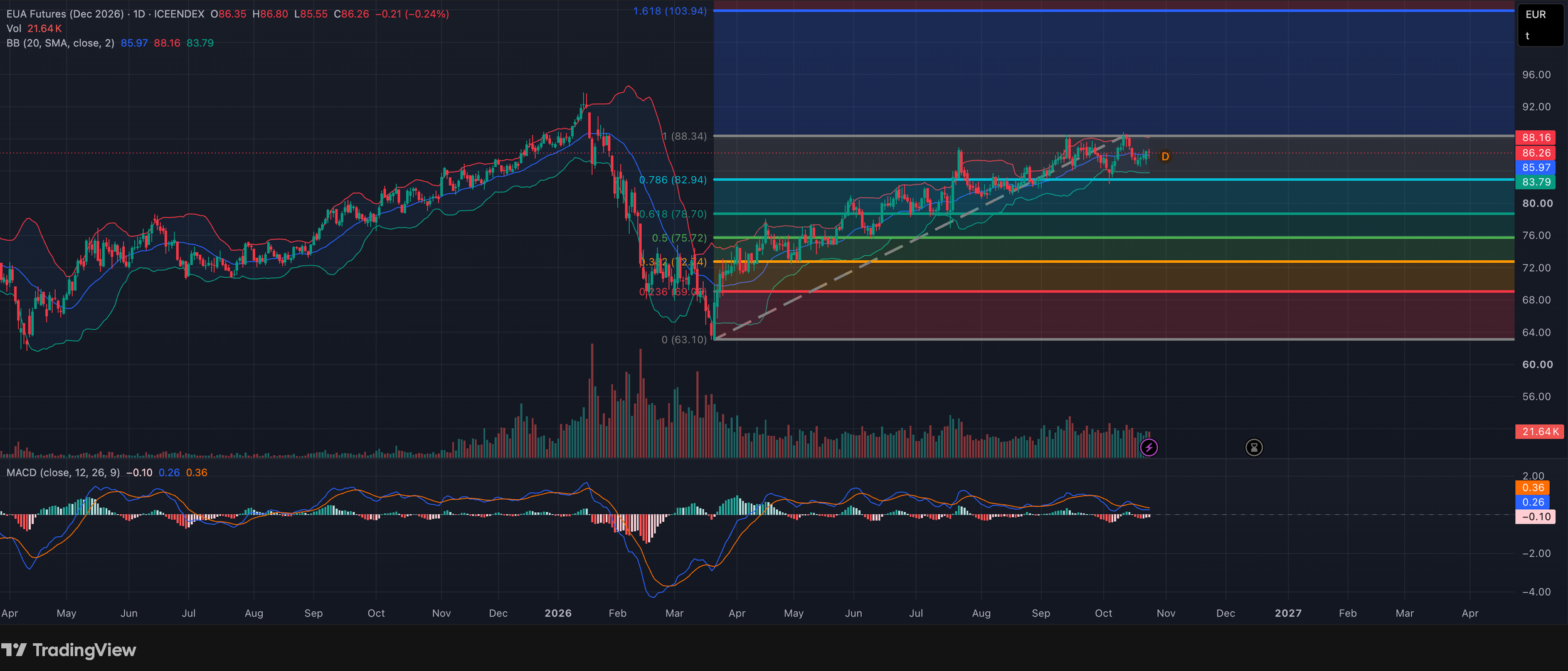Click the EUA Futures (Dec 2026) symbol title
The image size is (1568, 671).
(65, 14)
